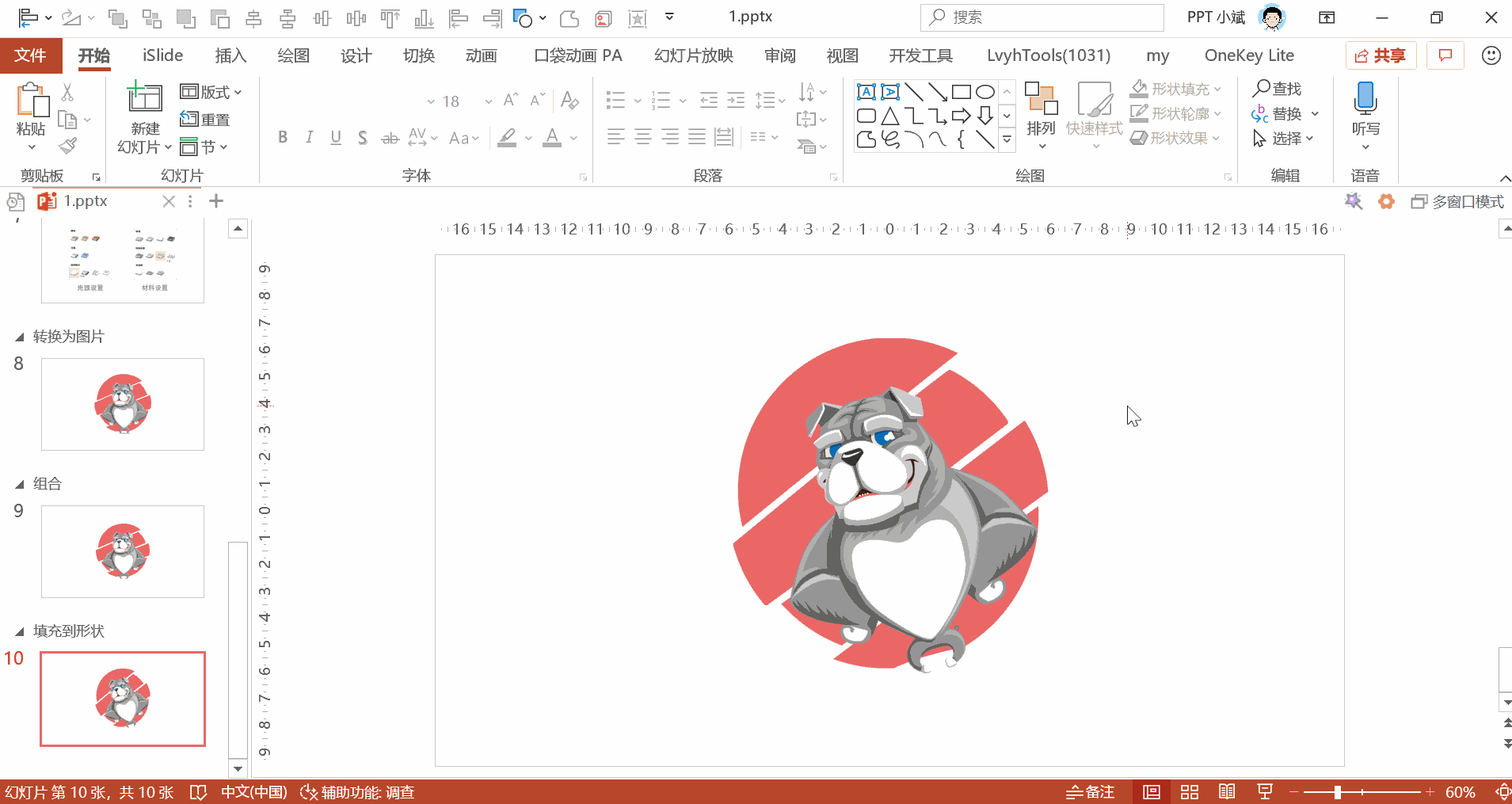Click the Increase Font Size icon

pos(511,100)
